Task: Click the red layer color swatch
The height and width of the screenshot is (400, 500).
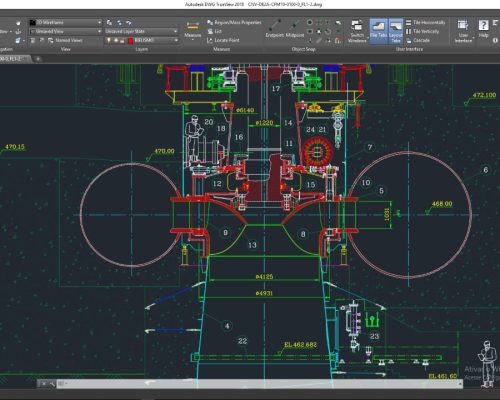Action: pyautogui.click(x=130, y=40)
